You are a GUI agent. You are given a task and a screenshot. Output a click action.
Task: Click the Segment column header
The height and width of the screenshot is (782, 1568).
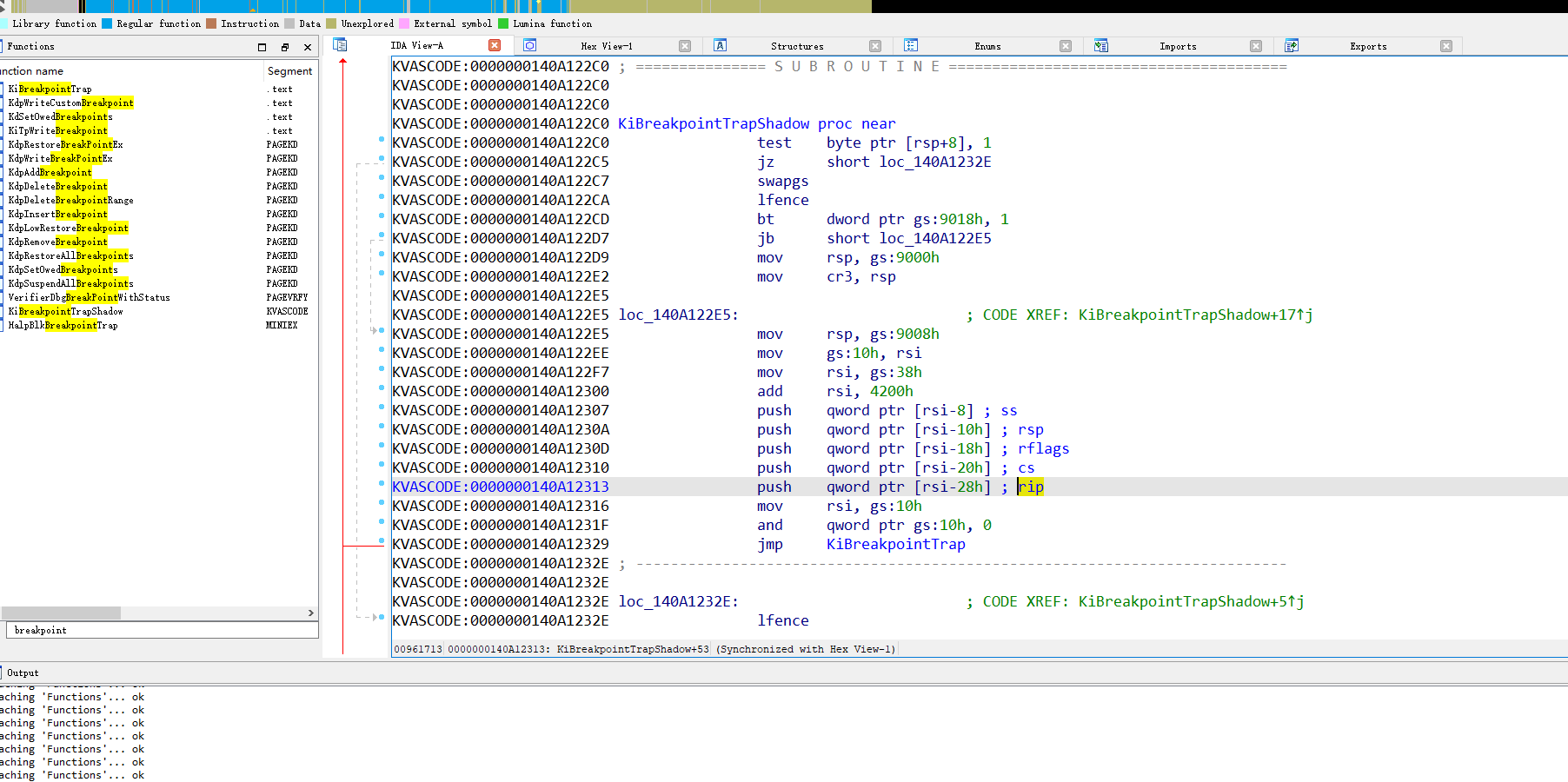289,71
